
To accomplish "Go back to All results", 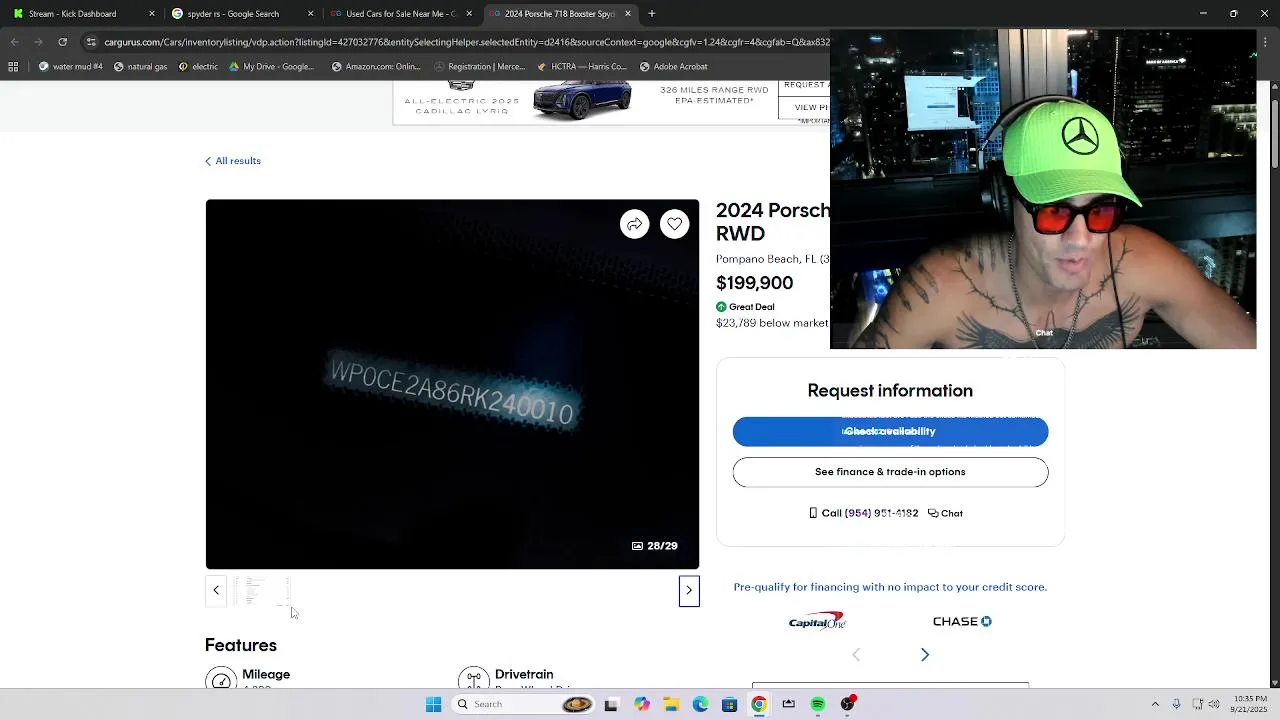I will click(x=233, y=161).
